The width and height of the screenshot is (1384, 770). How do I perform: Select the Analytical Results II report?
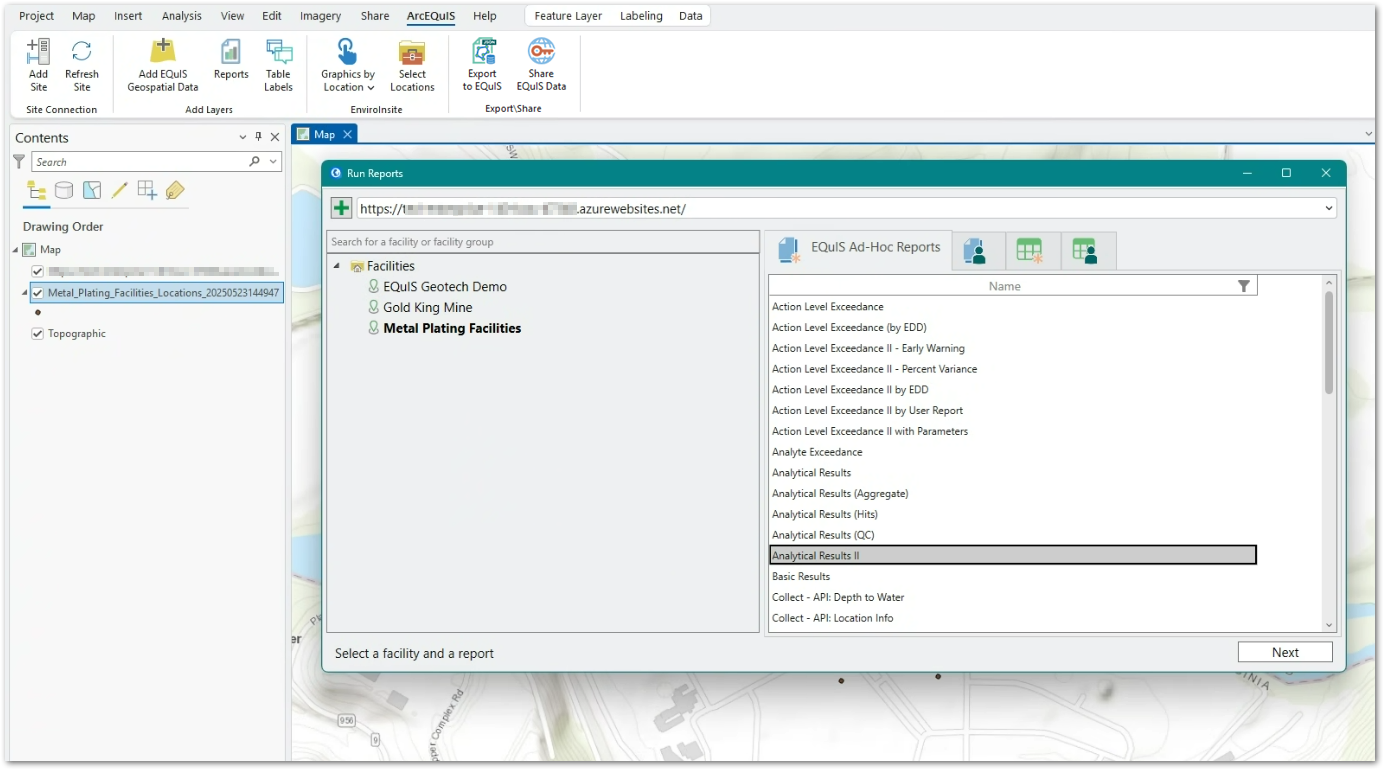pos(1012,556)
